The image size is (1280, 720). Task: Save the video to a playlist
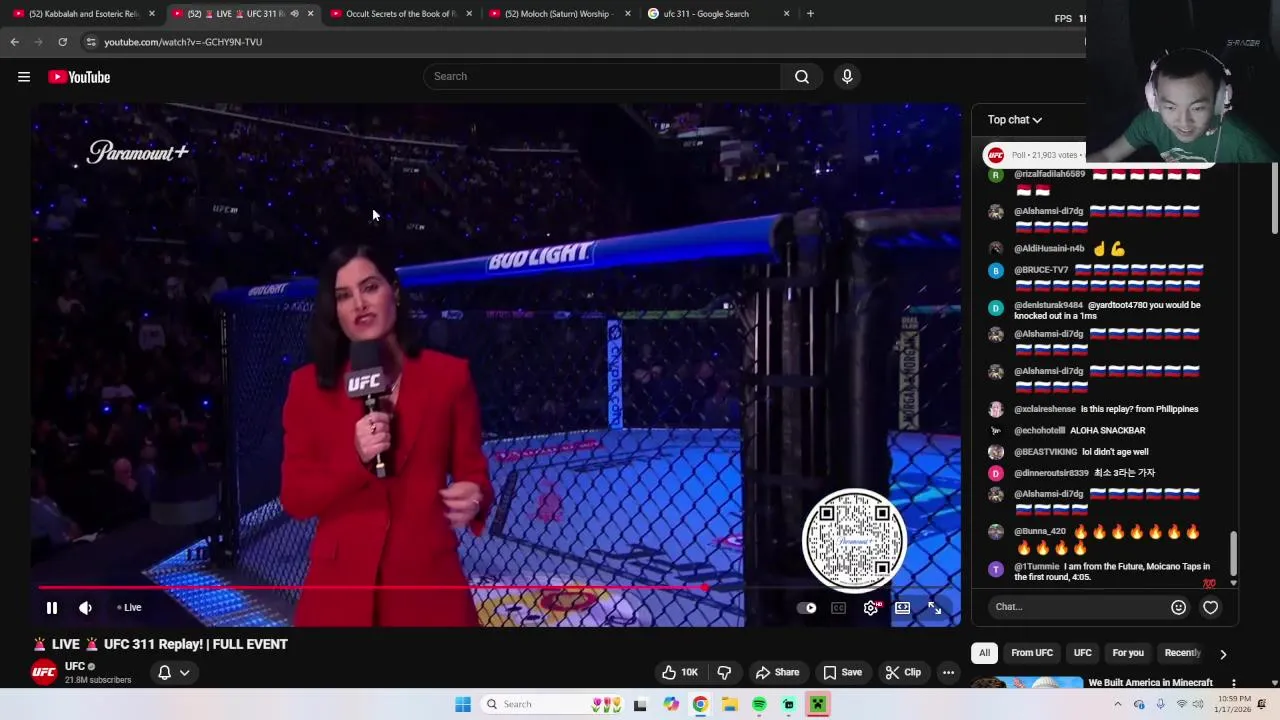pyautogui.click(x=842, y=672)
